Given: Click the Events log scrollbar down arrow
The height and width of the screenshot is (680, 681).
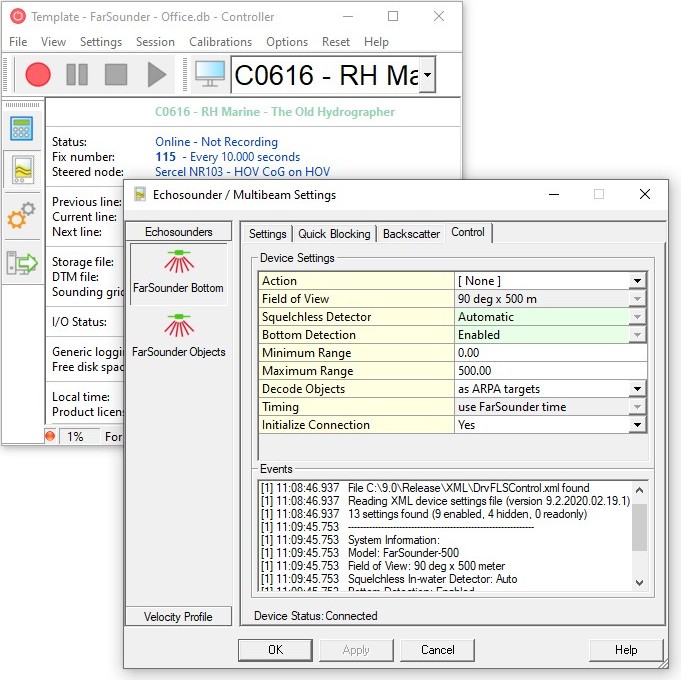Looking at the screenshot, I should click(639, 581).
